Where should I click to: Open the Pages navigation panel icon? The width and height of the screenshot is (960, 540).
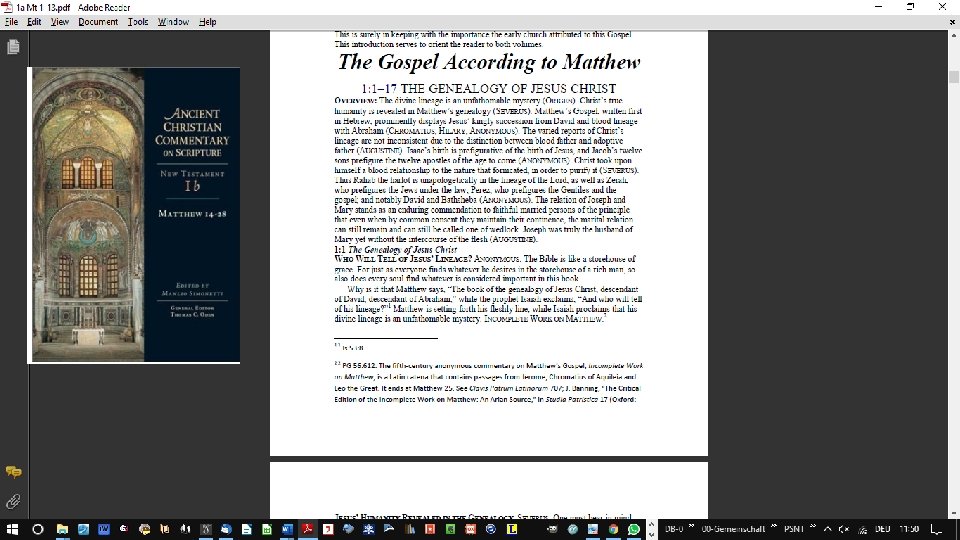click(13, 47)
